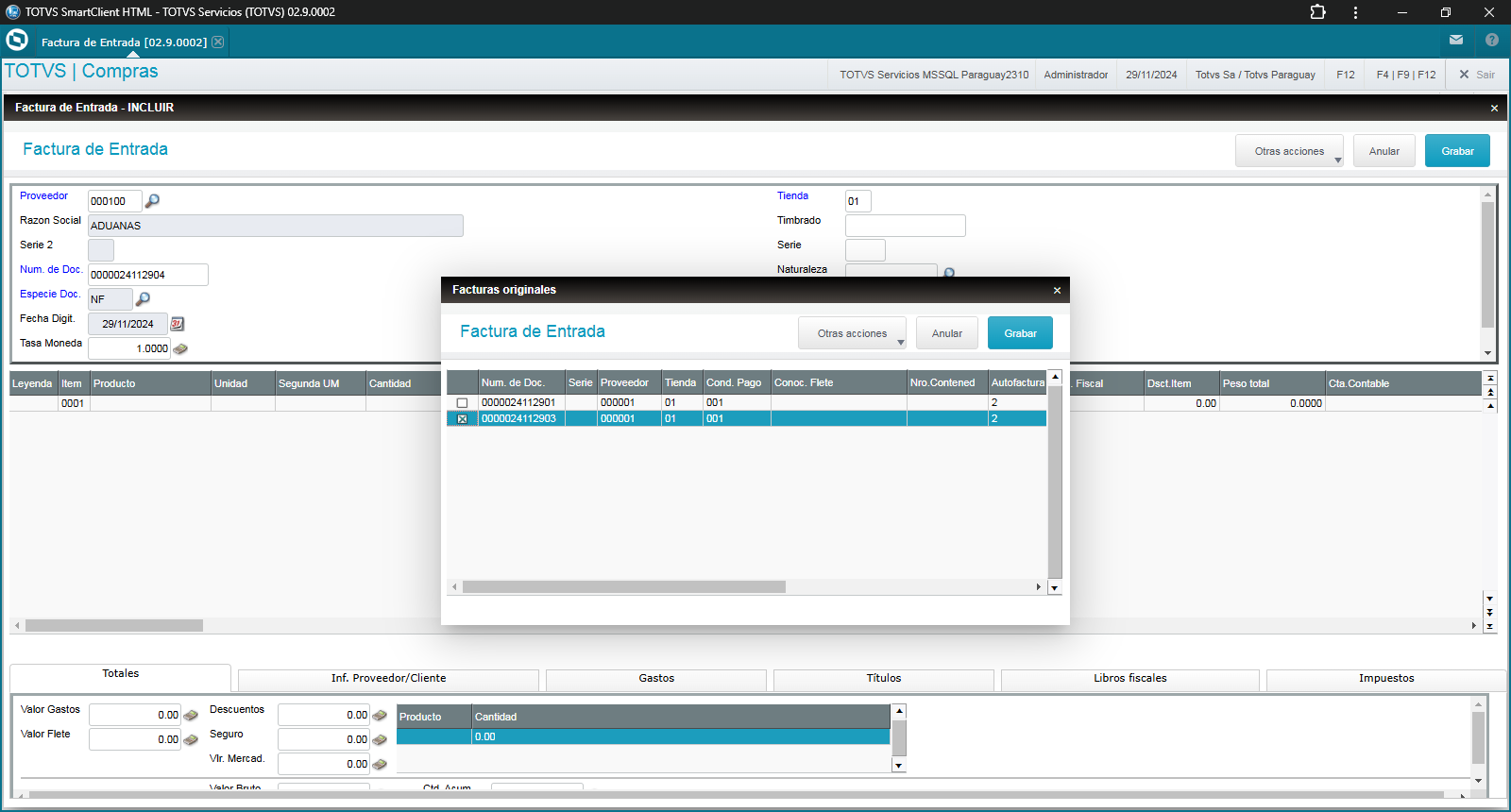Open the Tasa Moneda calculator icon

tap(180, 348)
